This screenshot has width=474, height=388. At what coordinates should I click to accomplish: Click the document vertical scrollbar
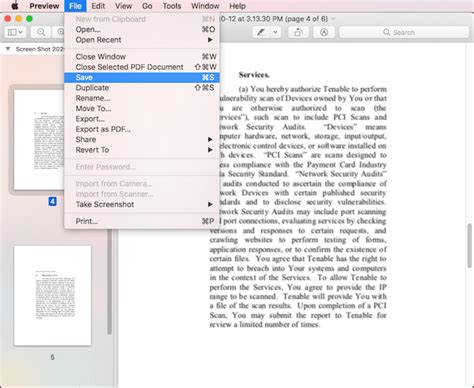[469, 246]
